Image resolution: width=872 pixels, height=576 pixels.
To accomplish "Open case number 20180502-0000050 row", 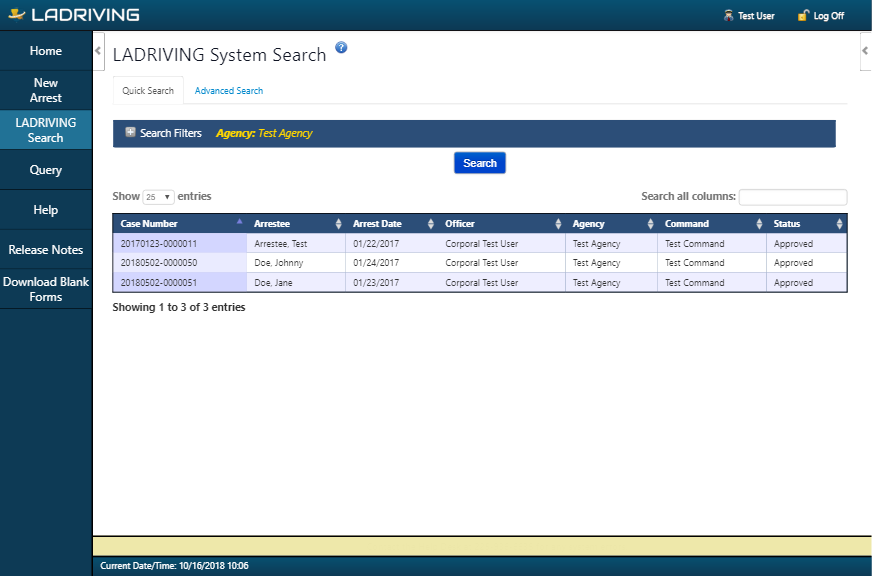I will (159, 263).
